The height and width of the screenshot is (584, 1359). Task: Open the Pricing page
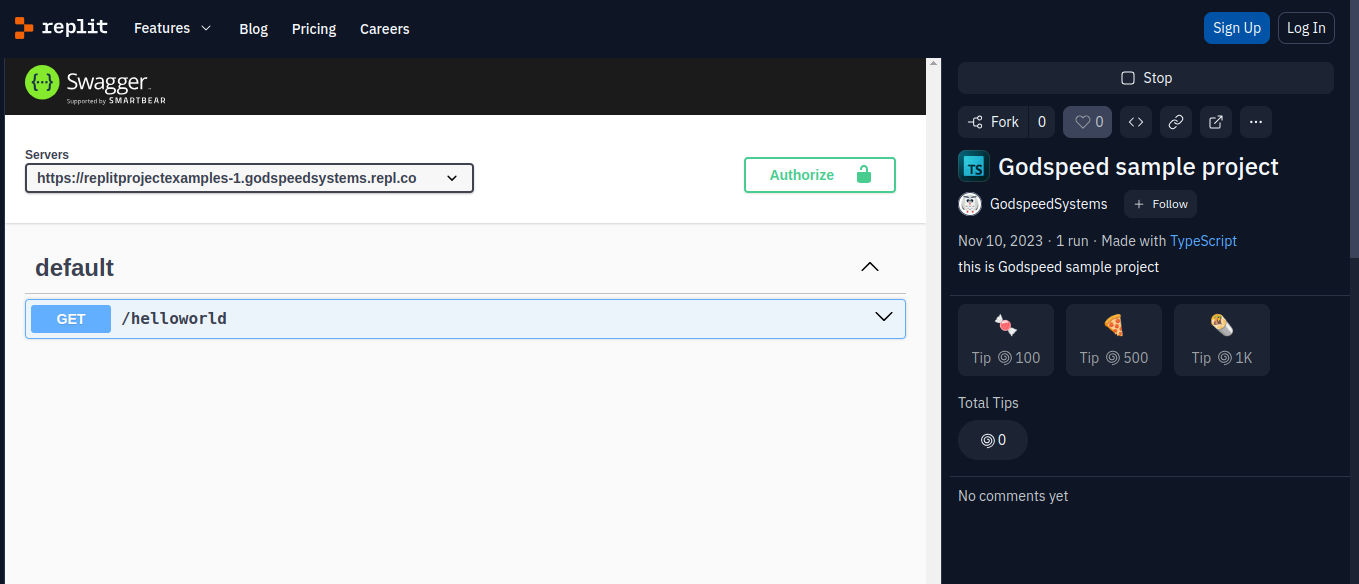pos(314,29)
